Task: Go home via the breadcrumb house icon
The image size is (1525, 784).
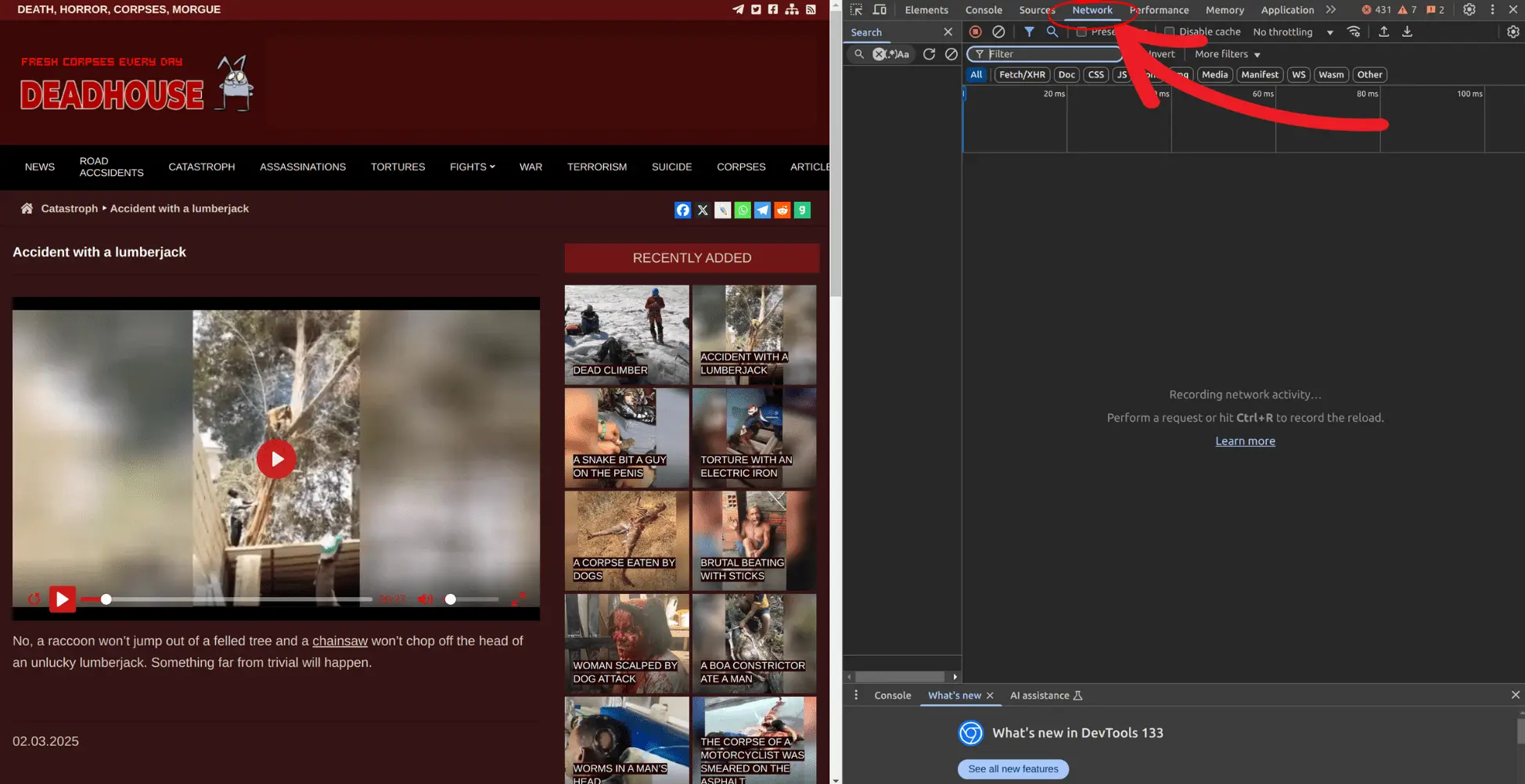Action: pyautogui.click(x=27, y=208)
